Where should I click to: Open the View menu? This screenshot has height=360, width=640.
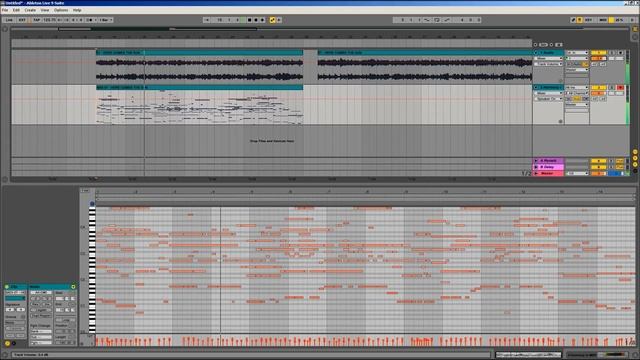click(45, 10)
